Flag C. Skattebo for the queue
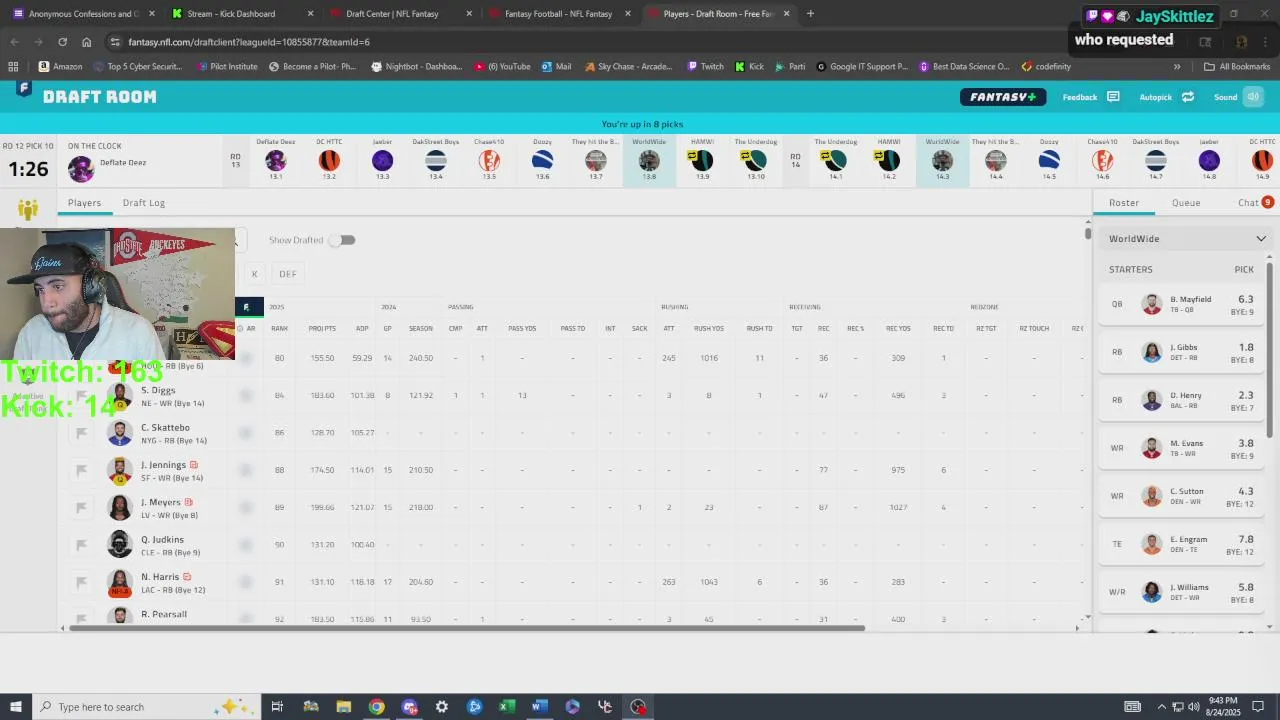The height and width of the screenshot is (720, 1280). (82, 433)
